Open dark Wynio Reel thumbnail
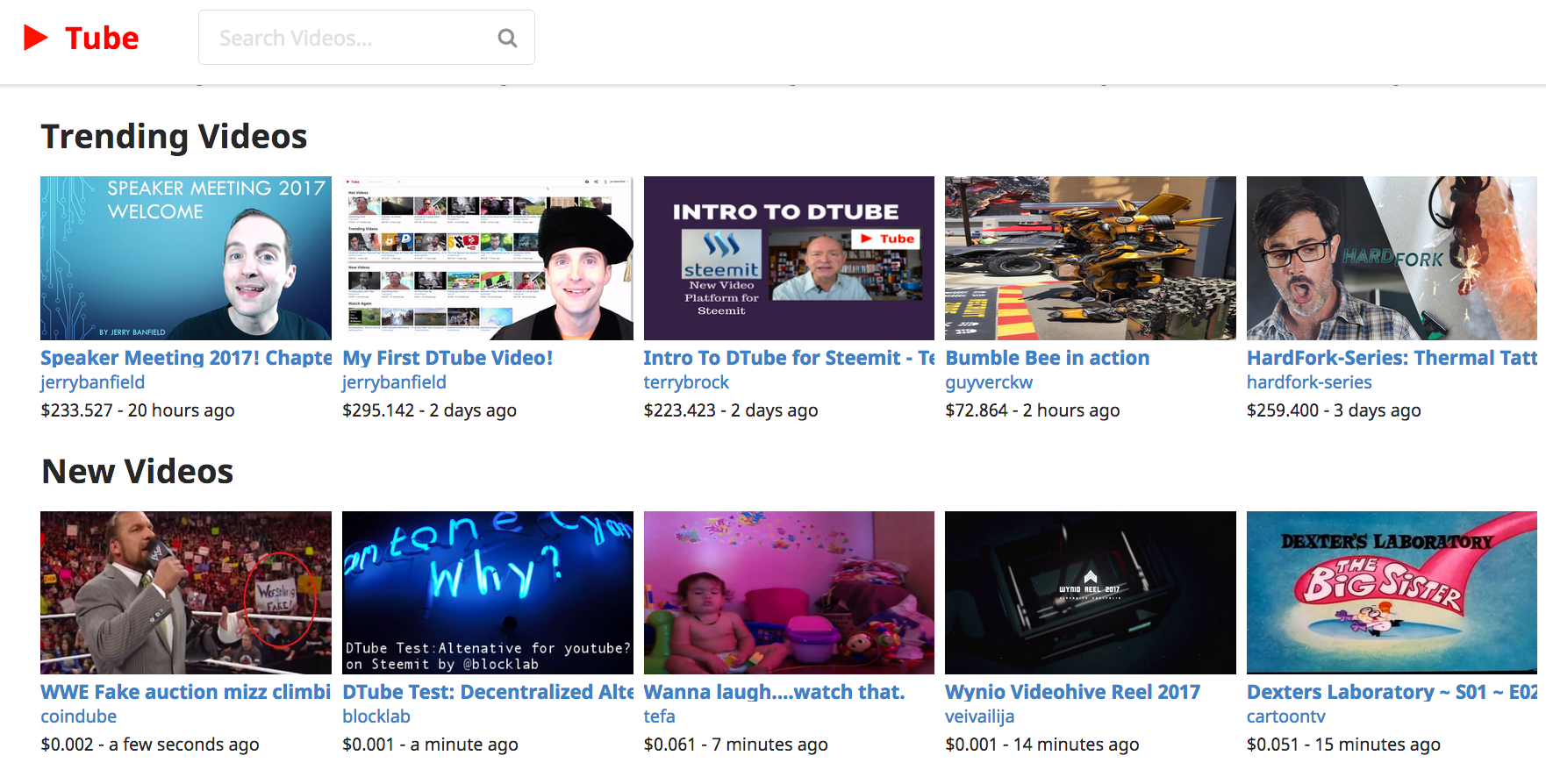The height and width of the screenshot is (784, 1546). [x=1091, y=593]
